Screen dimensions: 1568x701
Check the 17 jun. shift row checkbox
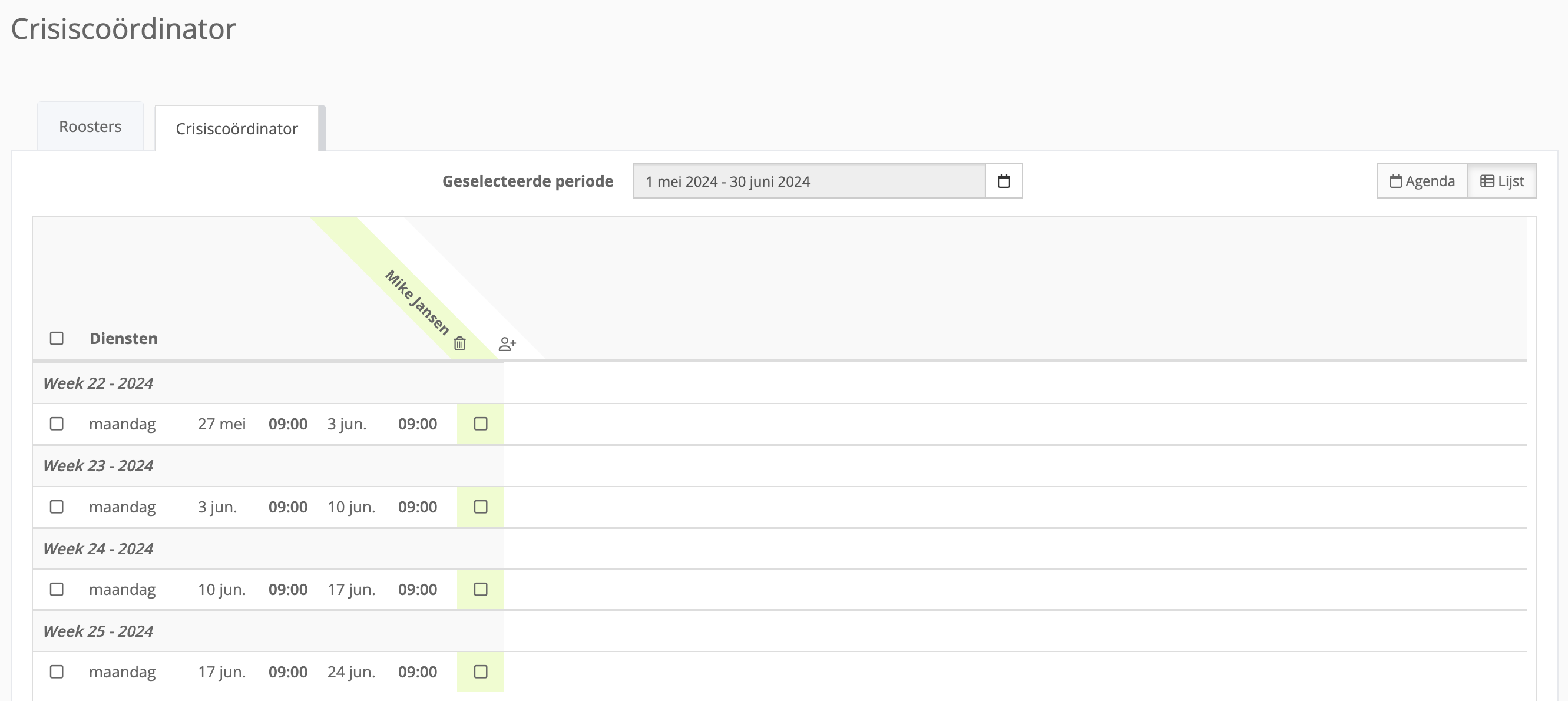[x=57, y=672]
